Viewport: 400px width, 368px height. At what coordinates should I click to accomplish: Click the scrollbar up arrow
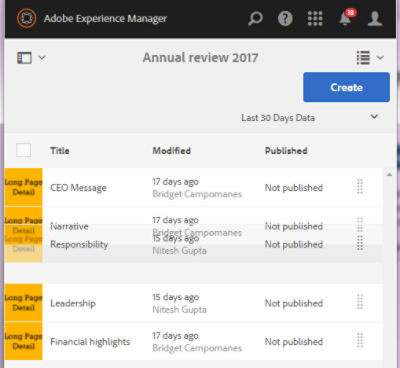389,174
